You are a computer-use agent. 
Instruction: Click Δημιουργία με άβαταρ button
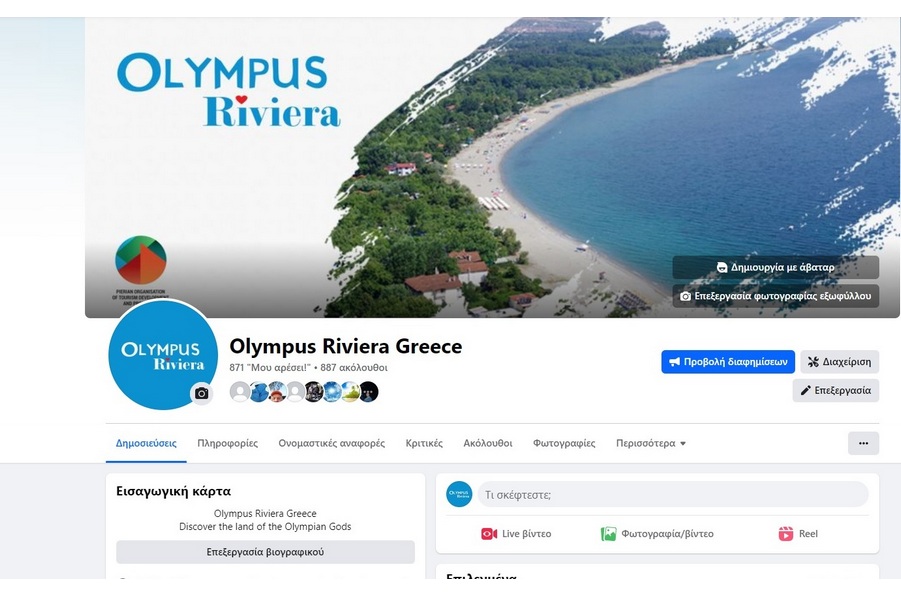tap(776, 267)
